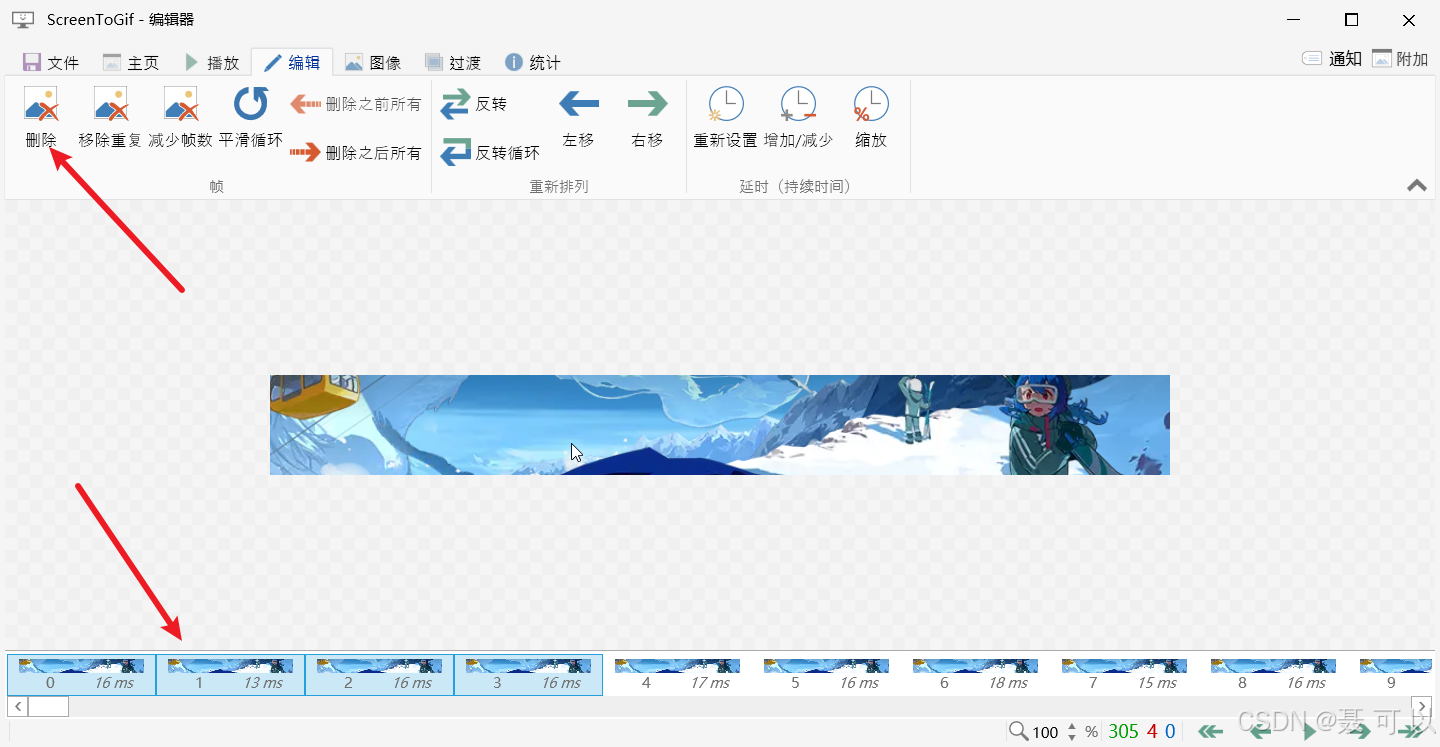Switch to the 图像 tab
Viewport: 1440px width, 747px height.
373,62
